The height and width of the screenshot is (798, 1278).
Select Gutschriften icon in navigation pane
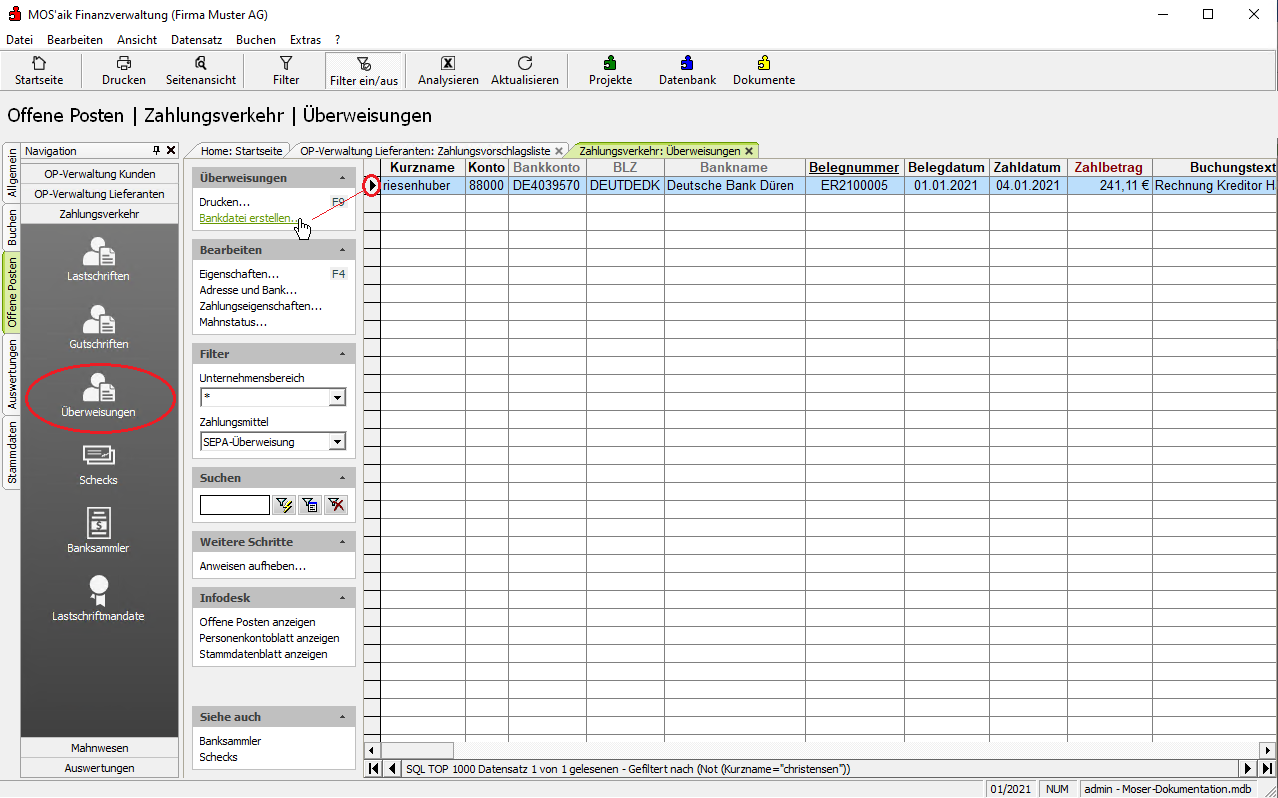click(x=98, y=327)
